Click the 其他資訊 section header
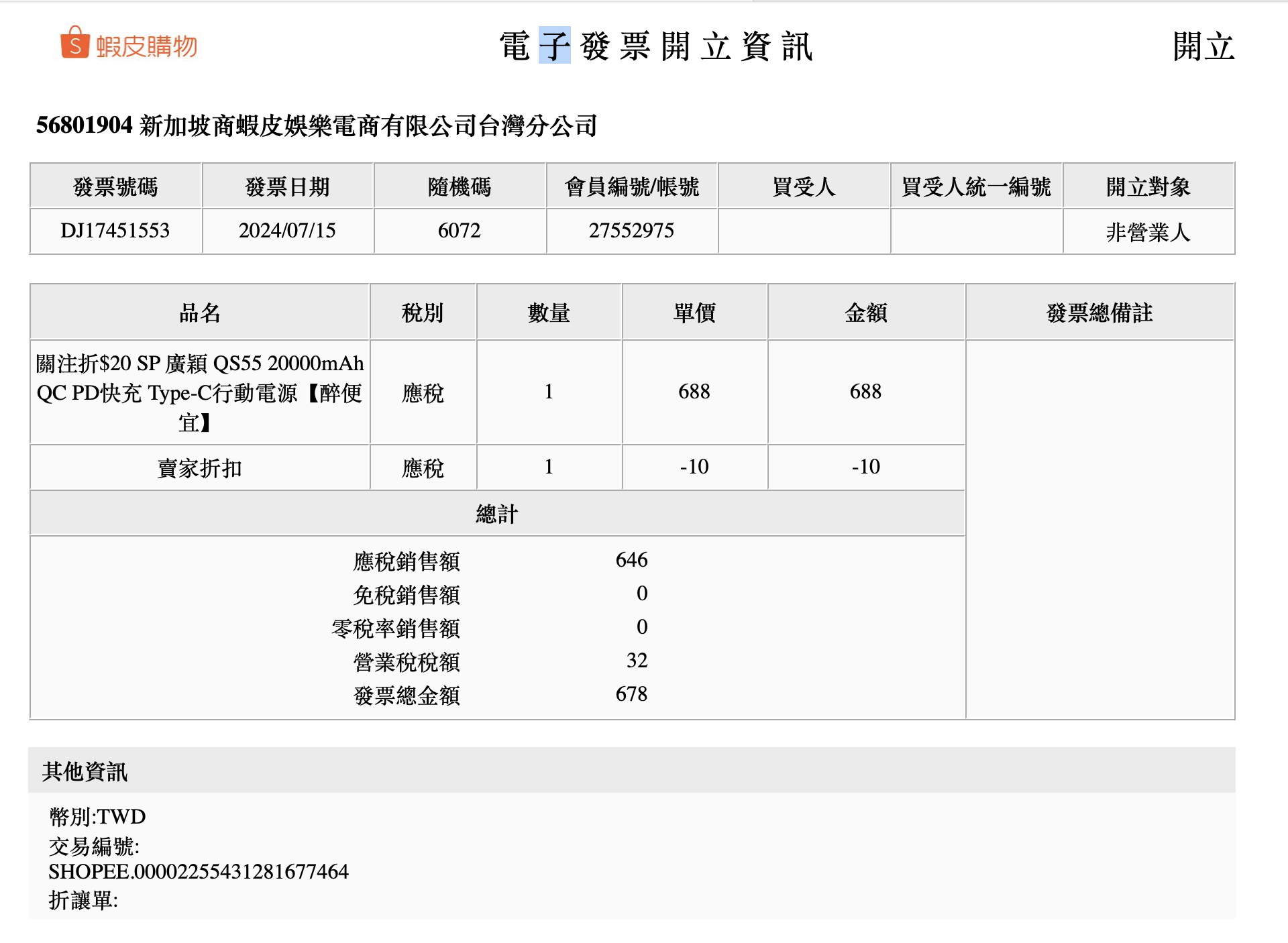The width and height of the screenshot is (1288, 943). (85, 771)
